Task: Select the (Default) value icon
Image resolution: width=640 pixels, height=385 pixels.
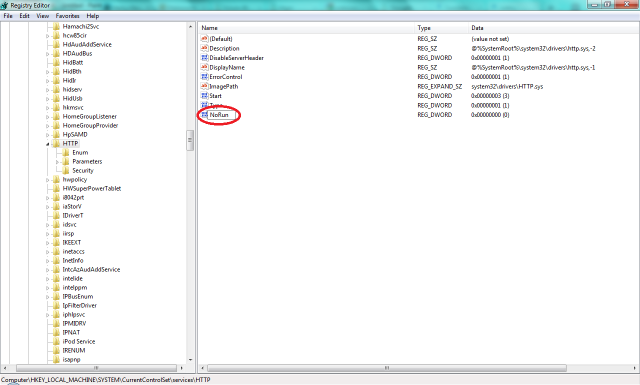Action: [x=204, y=38]
